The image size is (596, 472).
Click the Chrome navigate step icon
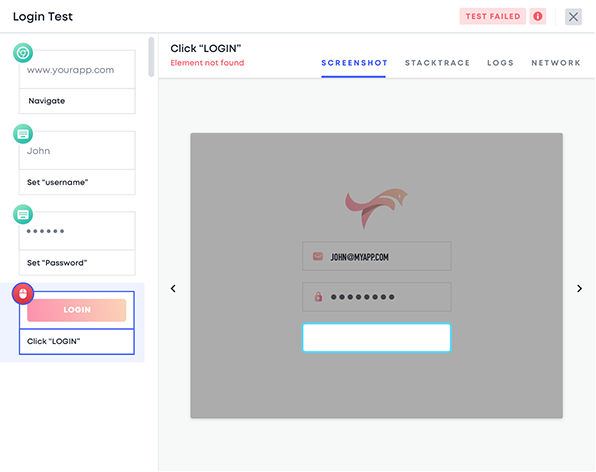23,53
